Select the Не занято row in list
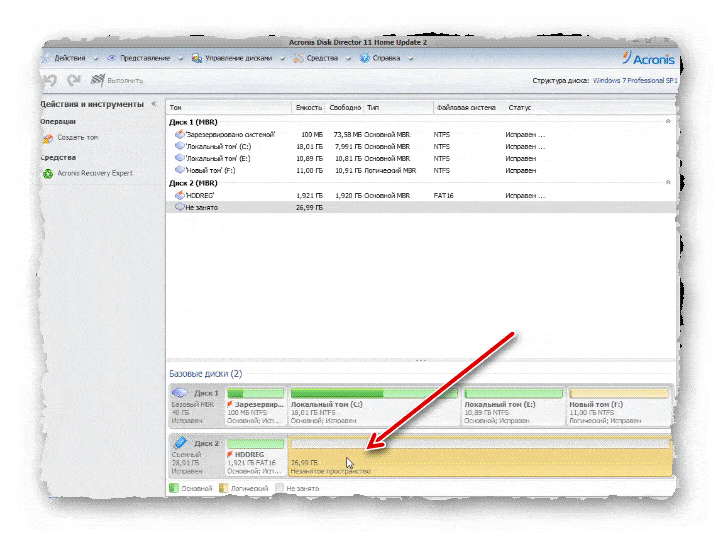 point(421,207)
